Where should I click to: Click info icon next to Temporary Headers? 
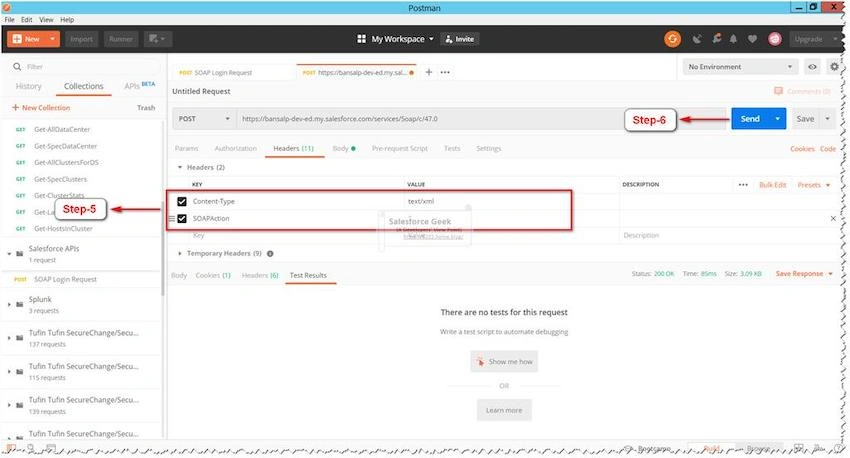click(270, 254)
